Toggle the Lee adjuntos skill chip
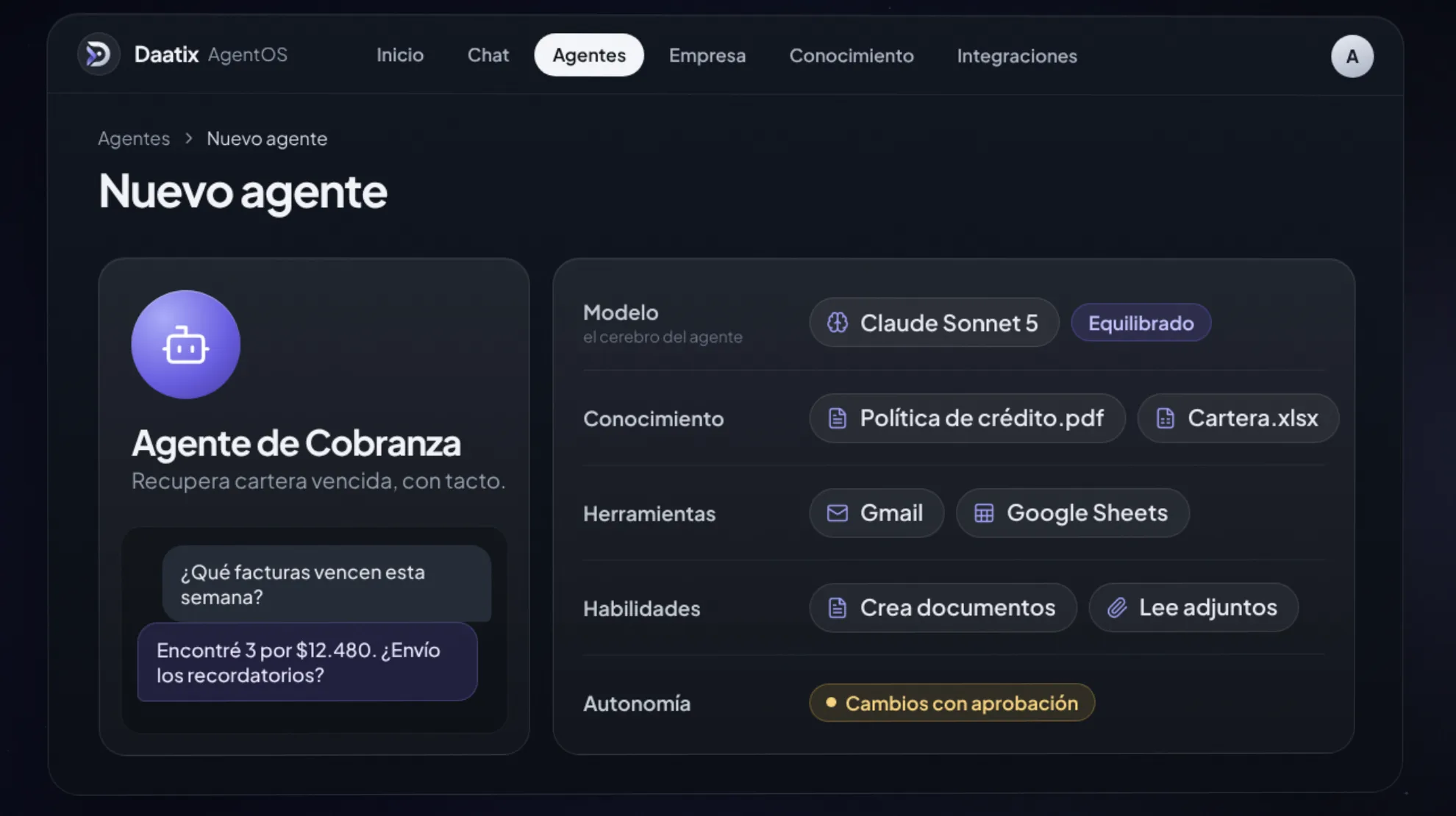This screenshot has height=816, width=1456. click(x=1193, y=608)
